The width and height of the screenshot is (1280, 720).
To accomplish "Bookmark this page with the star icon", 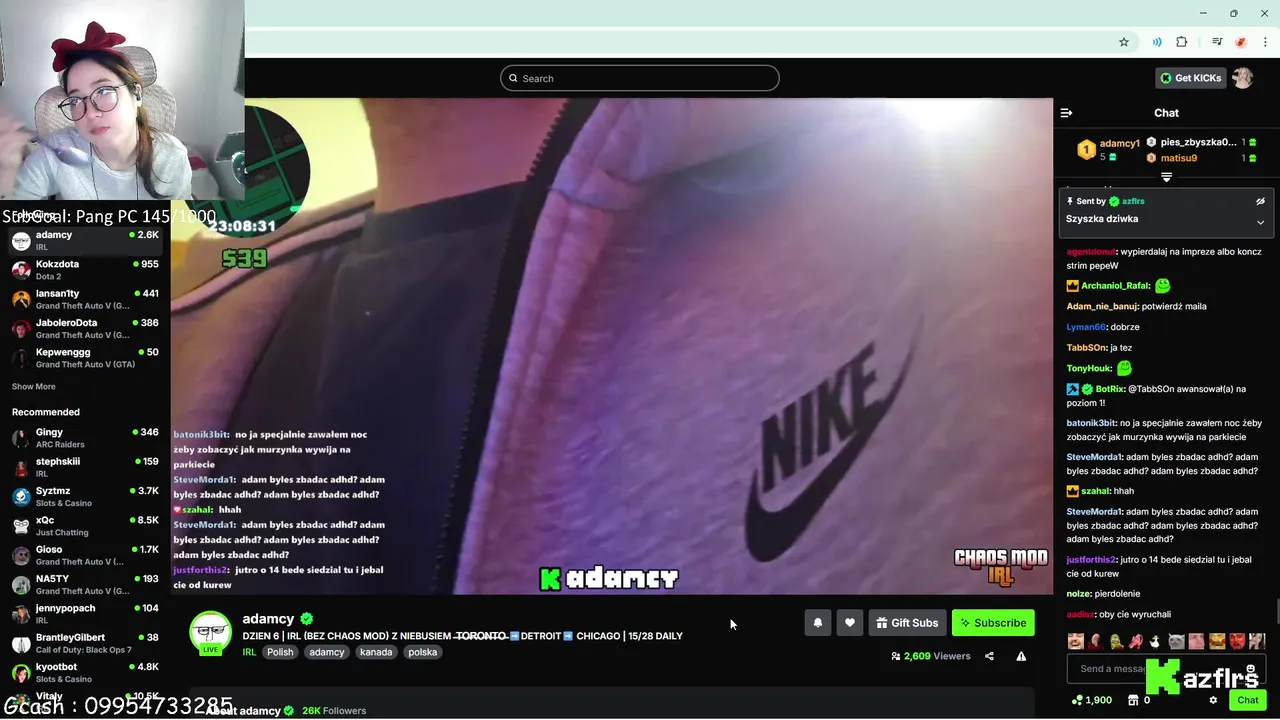I will pos(1124,42).
